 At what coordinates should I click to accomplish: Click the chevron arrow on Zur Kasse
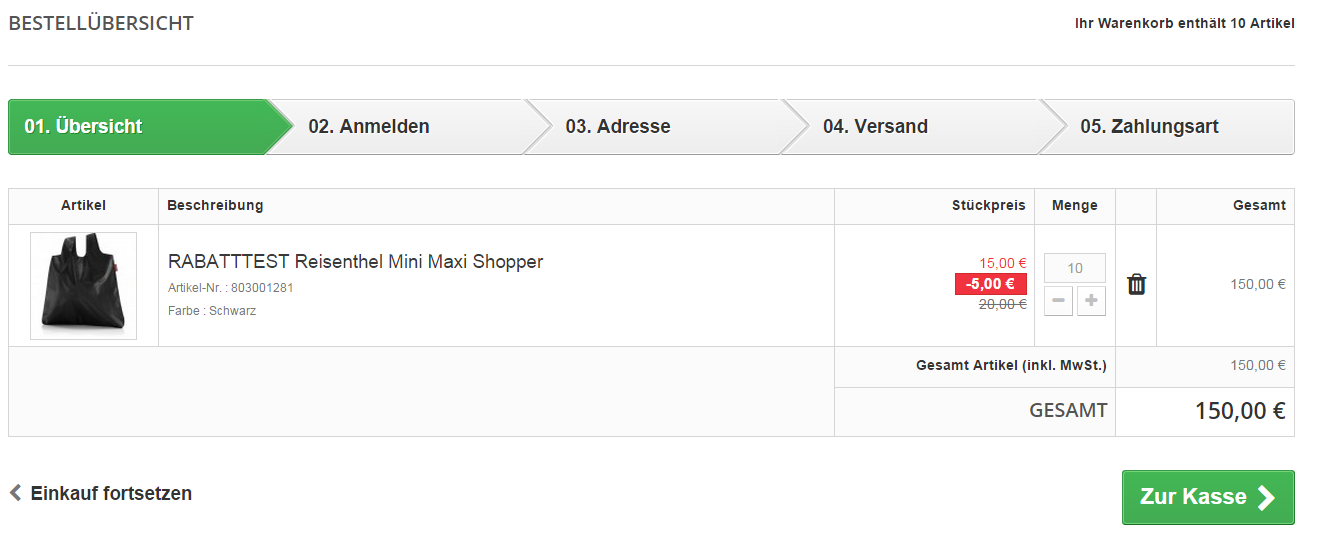[1266, 498]
